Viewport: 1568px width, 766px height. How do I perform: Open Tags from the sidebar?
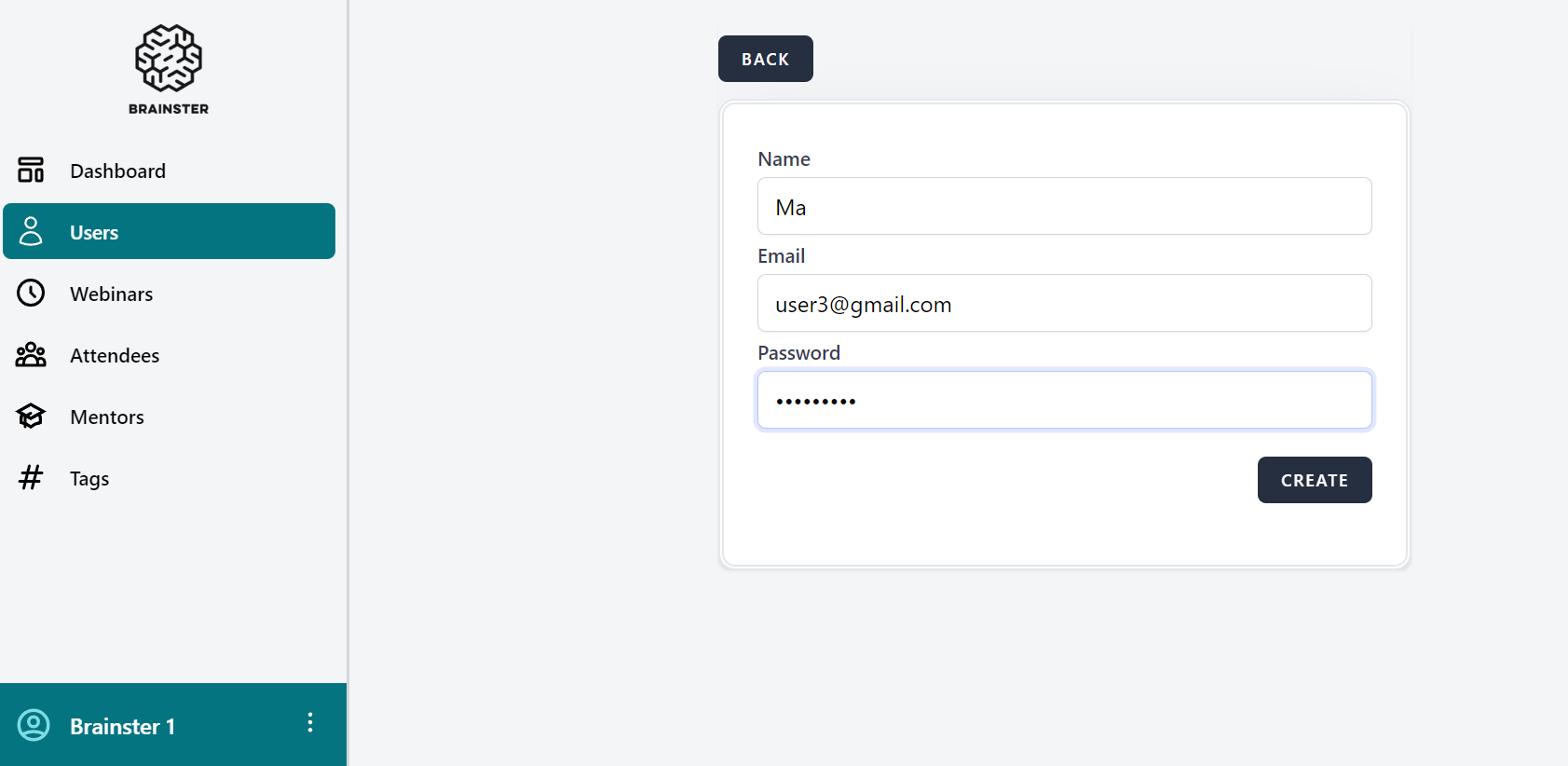89,479
